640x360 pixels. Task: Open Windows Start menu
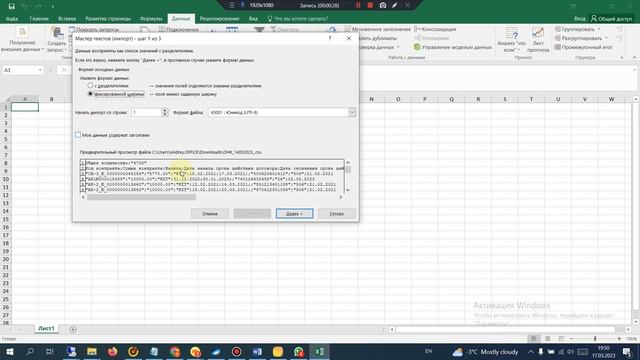pos(9,351)
